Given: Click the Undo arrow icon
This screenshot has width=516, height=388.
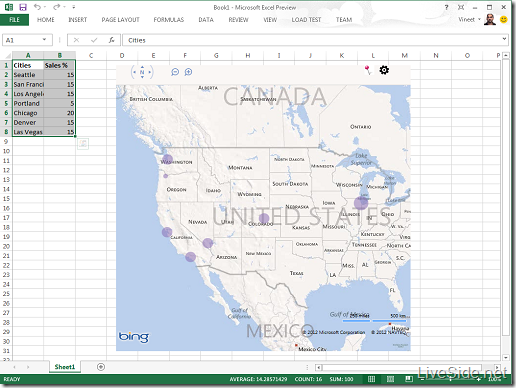Looking at the screenshot, I should 37,7.
